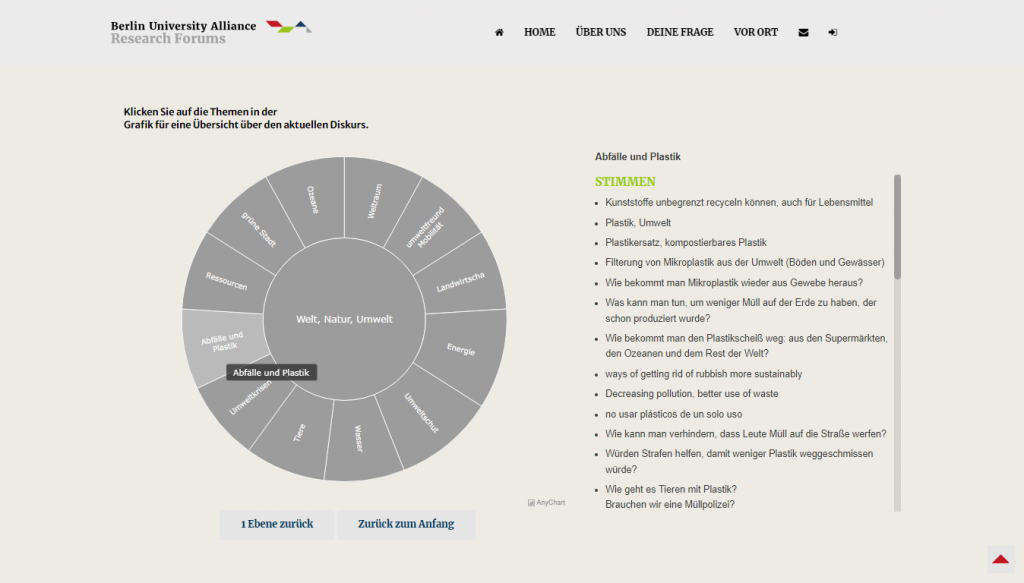Select the Ozeane segment in the wheel

(313, 200)
